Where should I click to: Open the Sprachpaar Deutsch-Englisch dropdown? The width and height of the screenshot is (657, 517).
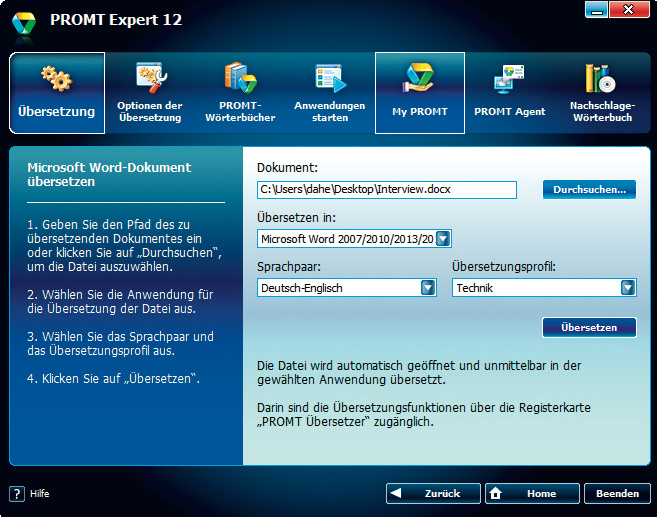[x=428, y=288]
